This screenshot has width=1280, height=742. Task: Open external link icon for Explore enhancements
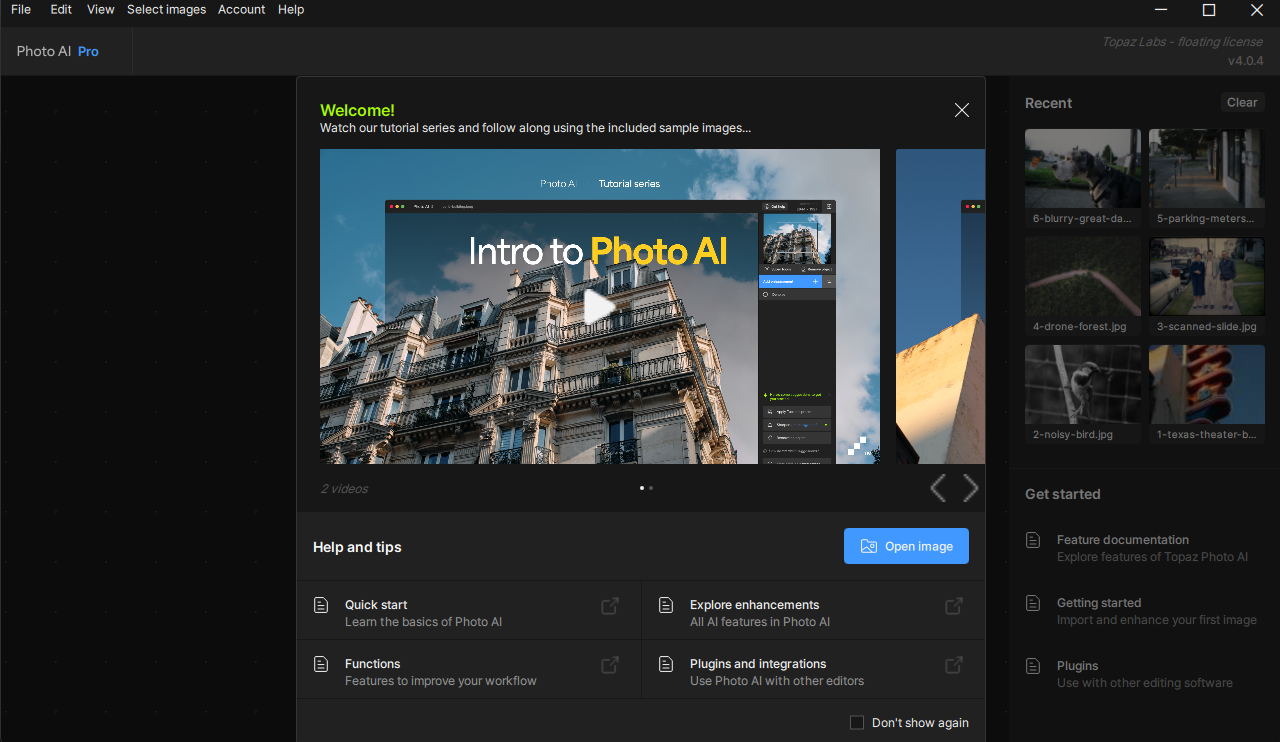tap(954, 606)
